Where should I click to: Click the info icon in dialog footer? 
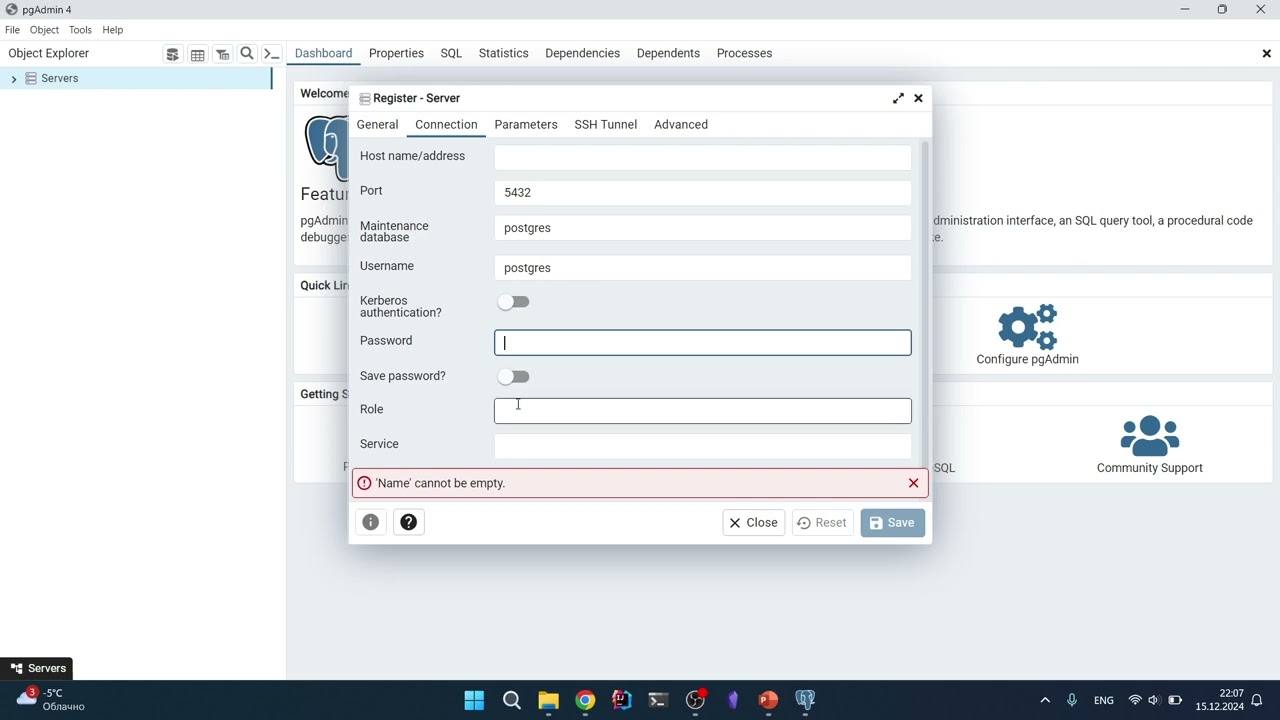point(371,523)
